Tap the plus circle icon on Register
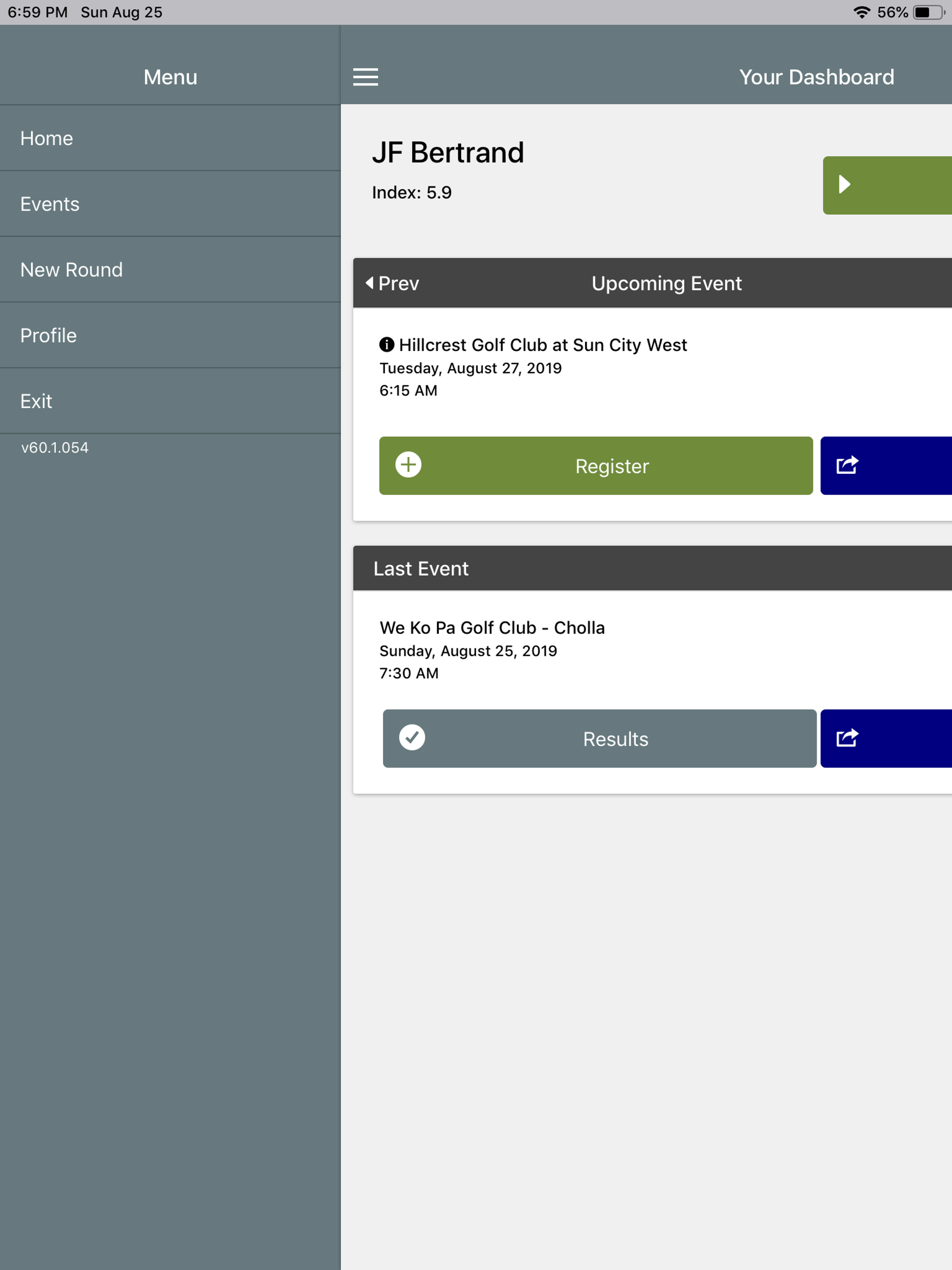Image resolution: width=952 pixels, height=1270 pixels. (408, 464)
